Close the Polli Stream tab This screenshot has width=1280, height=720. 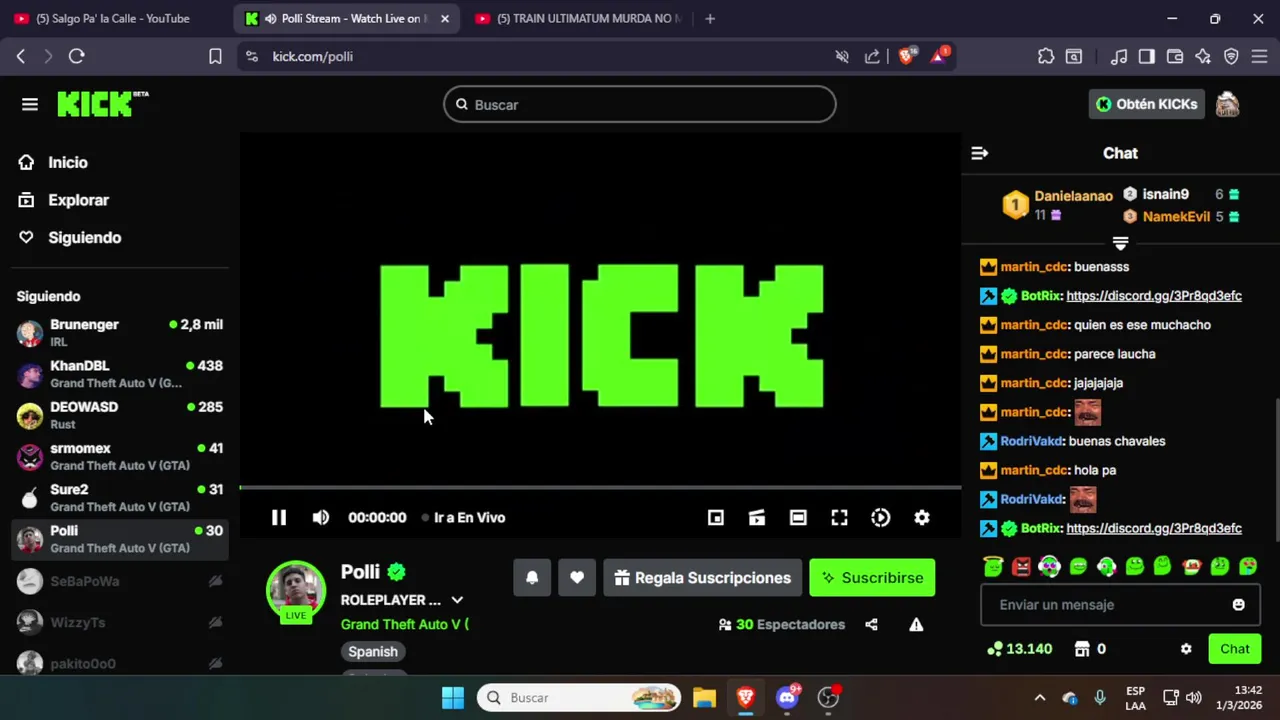pyautogui.click(x=445, y=18)
